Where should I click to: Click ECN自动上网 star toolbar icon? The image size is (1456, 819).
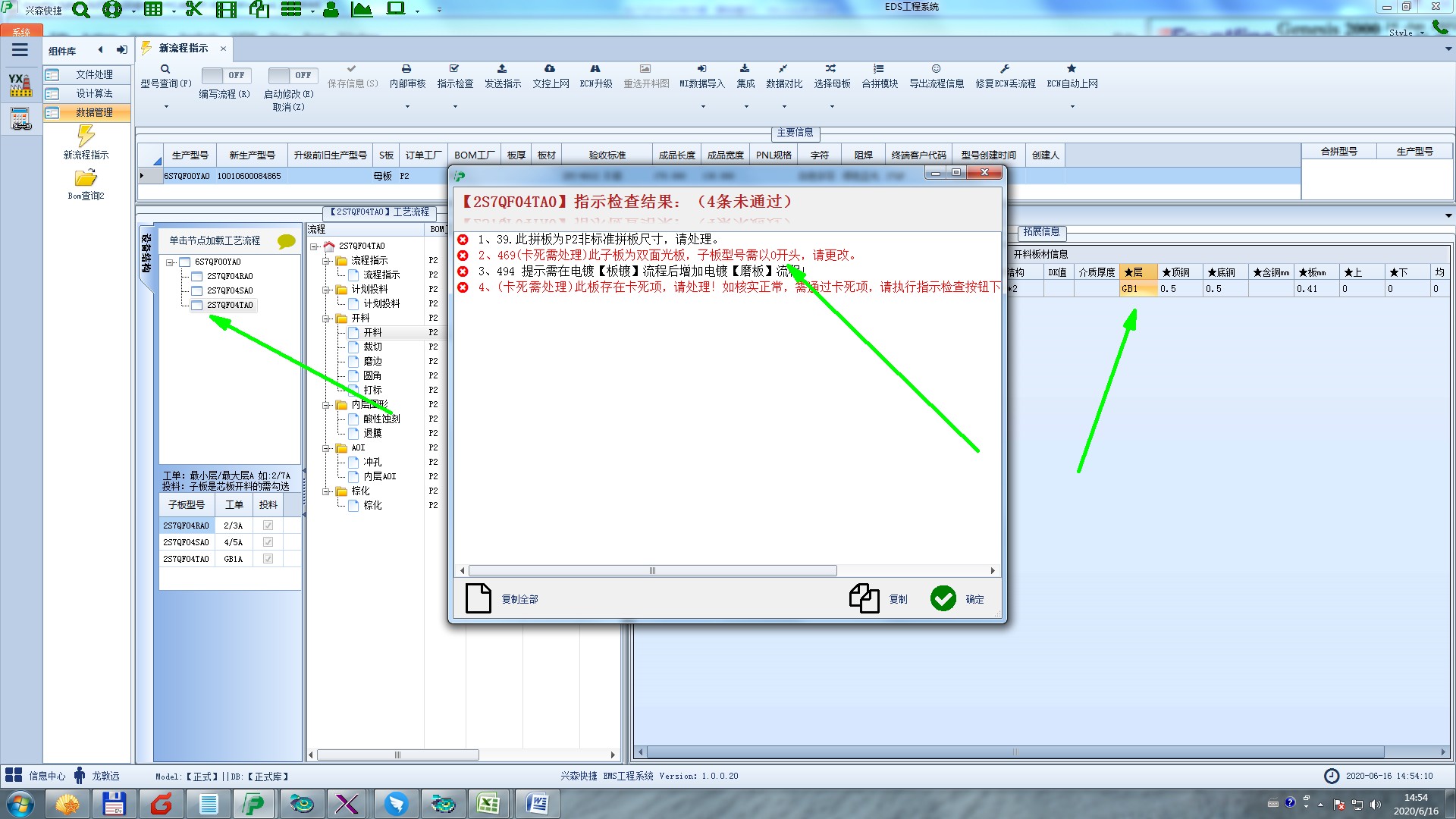(1072, 69)
